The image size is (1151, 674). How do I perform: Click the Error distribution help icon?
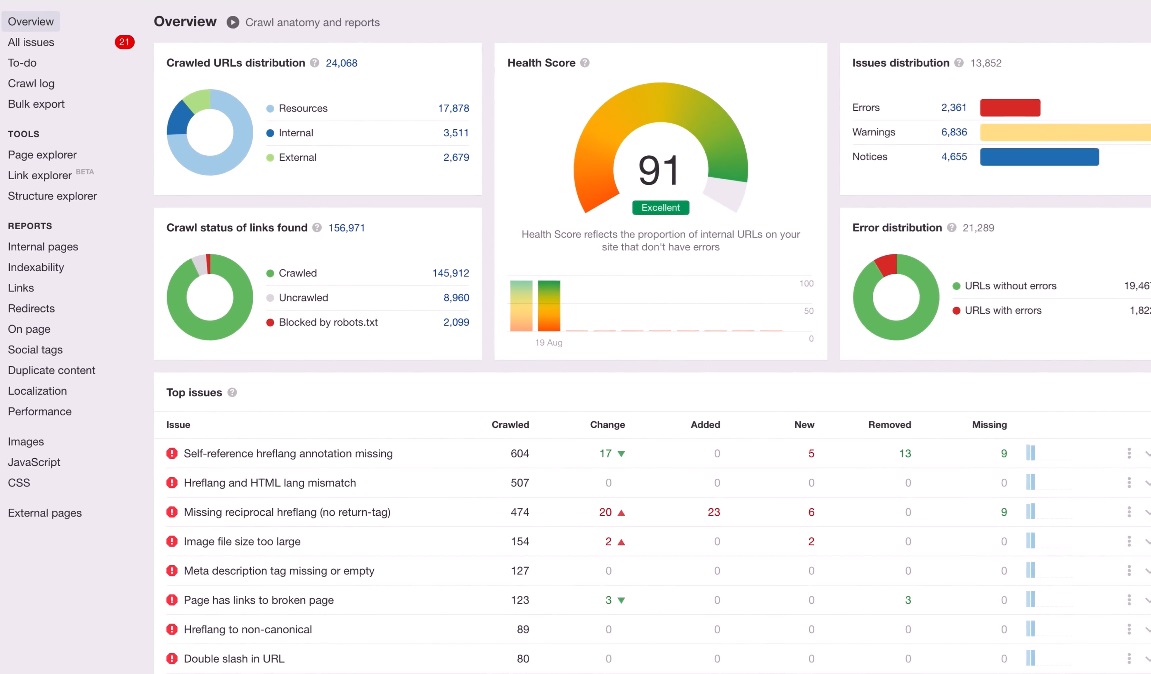pos(951,228)
